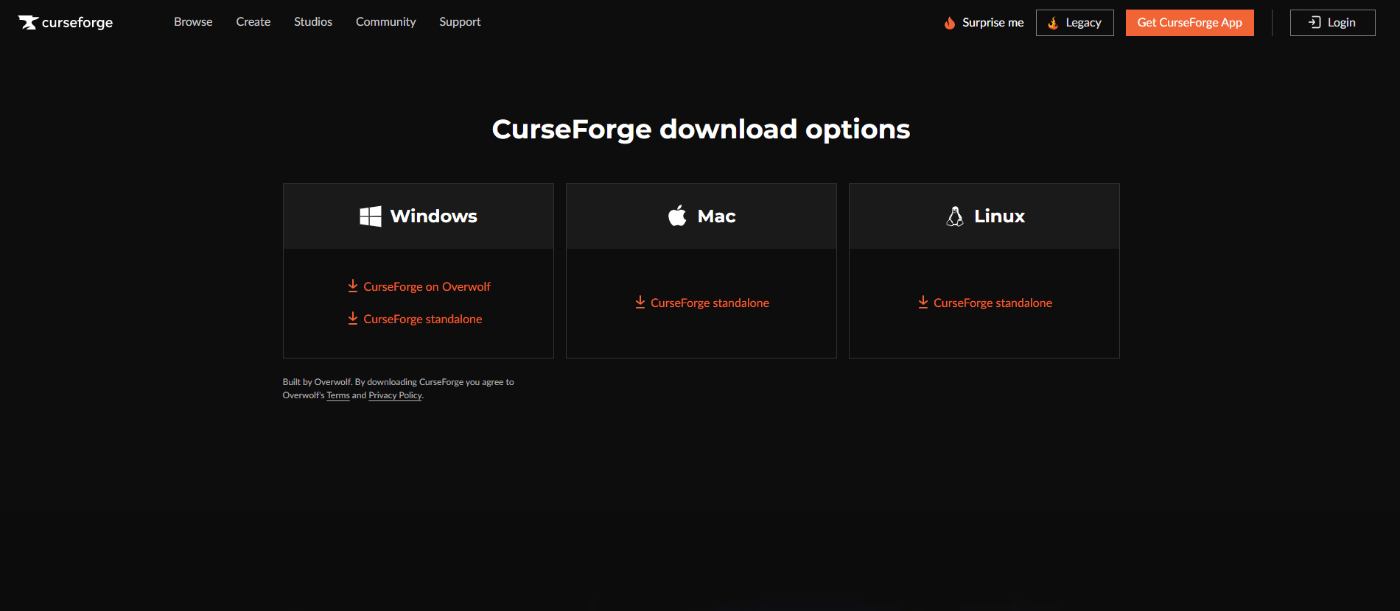
Task: Open the Create menu
Action: click(x=253, y=22)
